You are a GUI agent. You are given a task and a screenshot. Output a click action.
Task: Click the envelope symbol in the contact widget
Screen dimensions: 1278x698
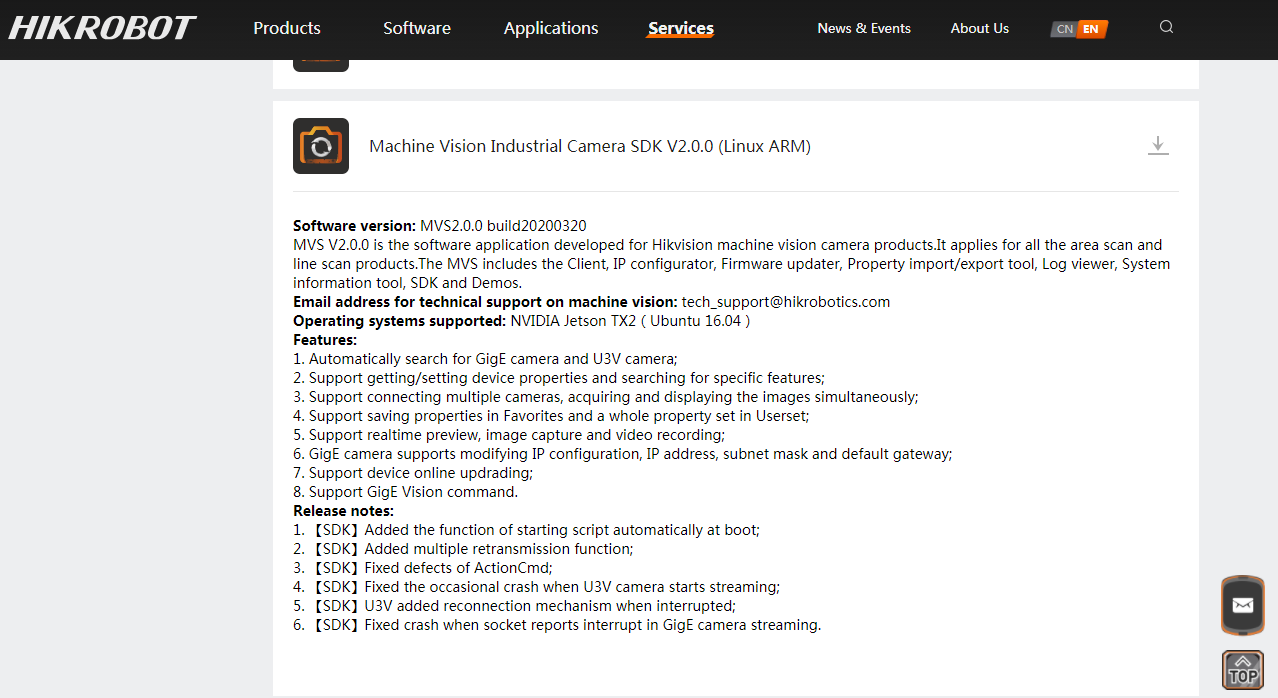1242,605
